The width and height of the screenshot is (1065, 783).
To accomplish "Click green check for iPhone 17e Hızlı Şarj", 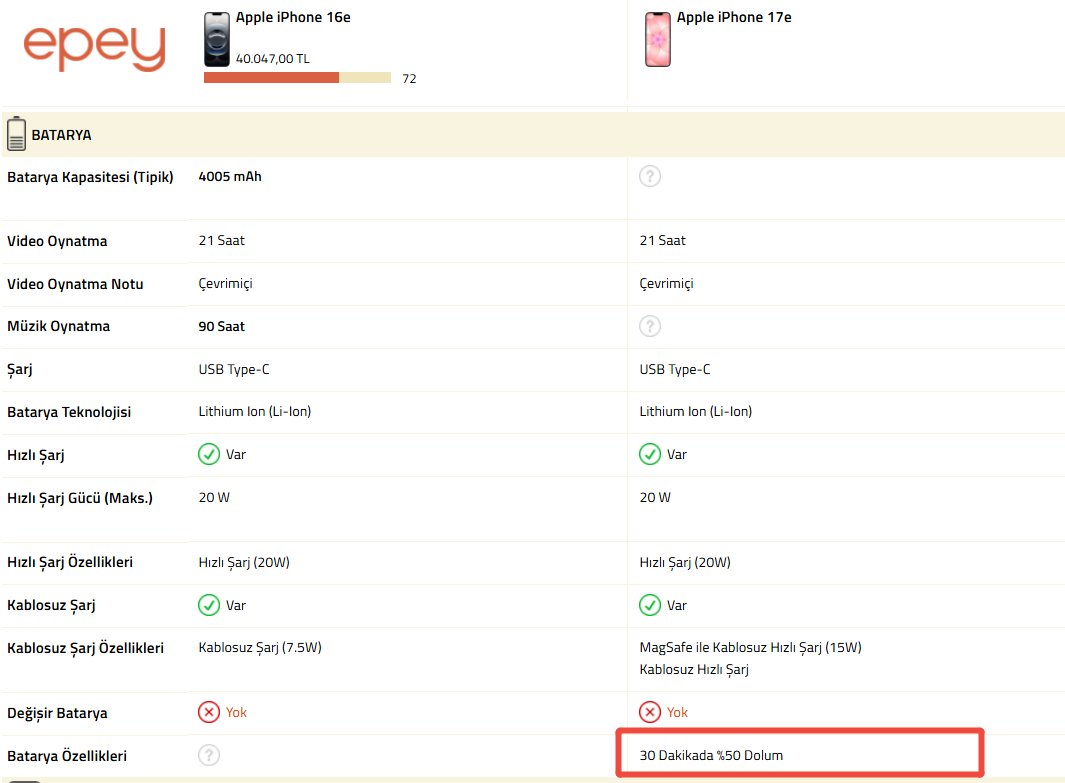I will 650,455.
